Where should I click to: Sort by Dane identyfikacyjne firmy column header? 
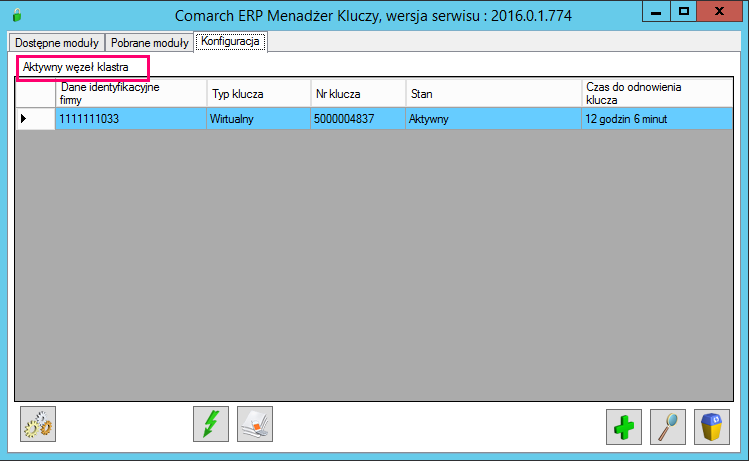[x=131, y=93]
